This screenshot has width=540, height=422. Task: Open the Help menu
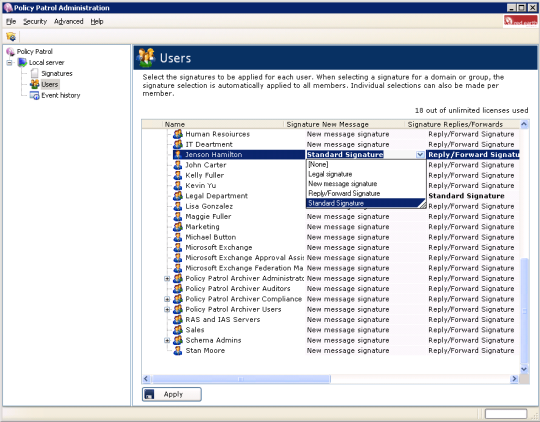pos(97,21)
